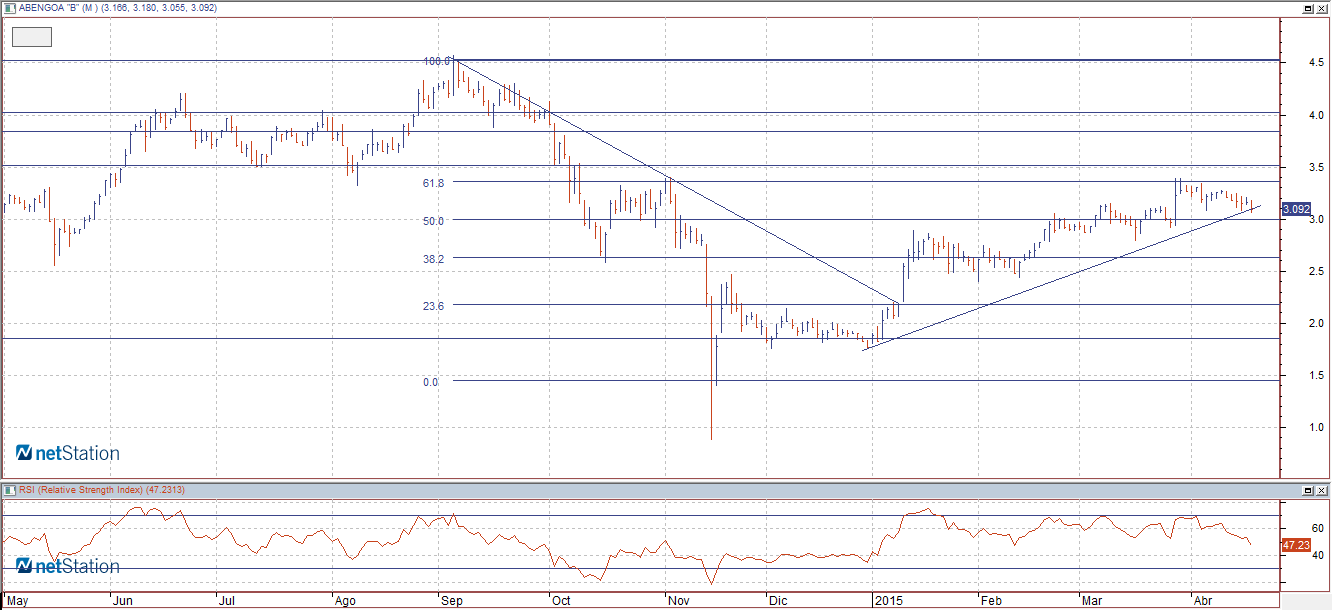This screenshot has width=1332, height=610.
Task: Click the blank gray box in chart corner
Action: [x=32, y=37]
